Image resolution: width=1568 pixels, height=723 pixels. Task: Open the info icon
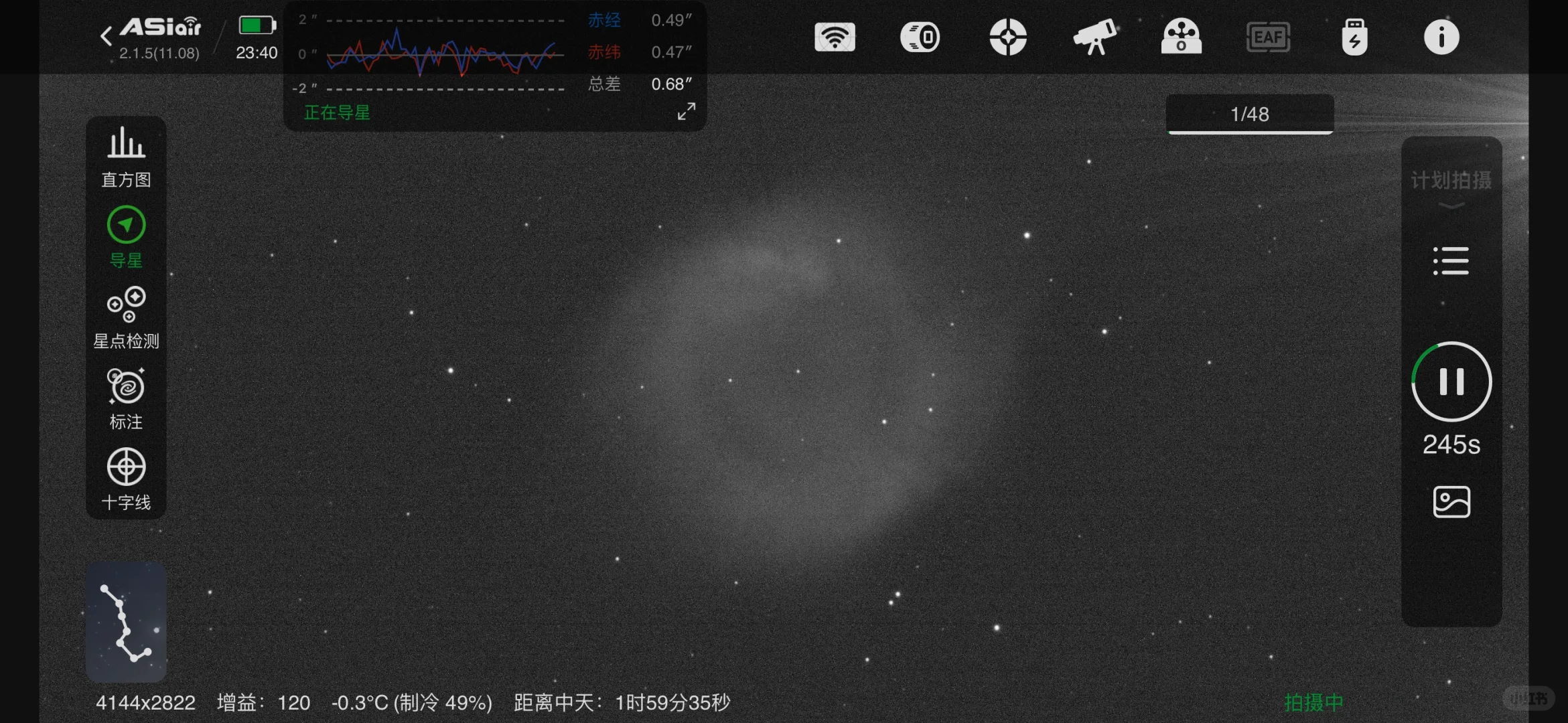pyautogui.click(x=1441, y=37)
